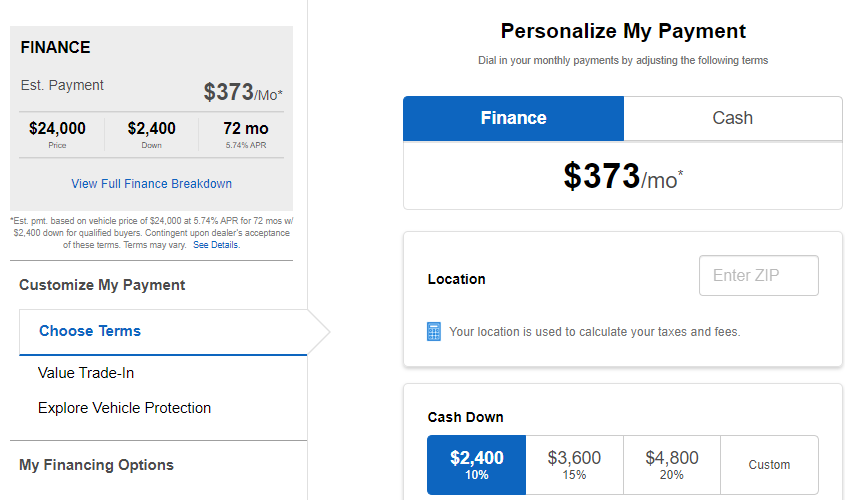Choose Custom cash down amount
The width and height of the screenshot is (845, 500).
(770, 465)
